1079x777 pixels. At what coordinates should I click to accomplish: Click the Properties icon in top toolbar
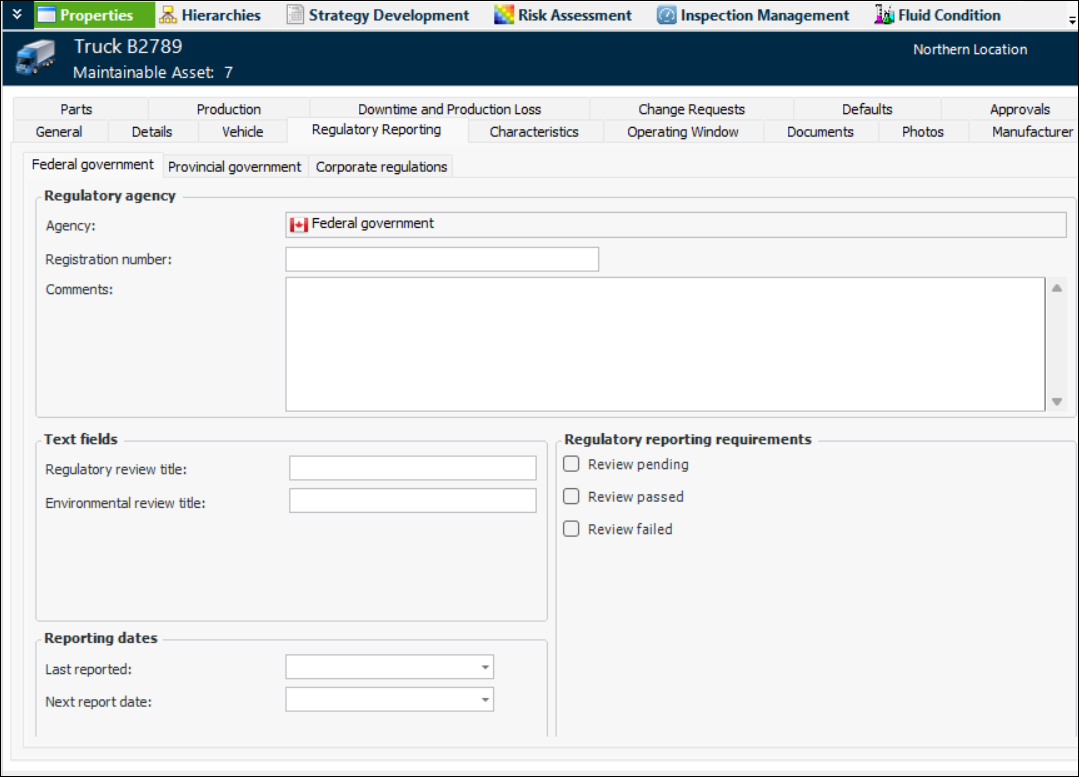47,15
